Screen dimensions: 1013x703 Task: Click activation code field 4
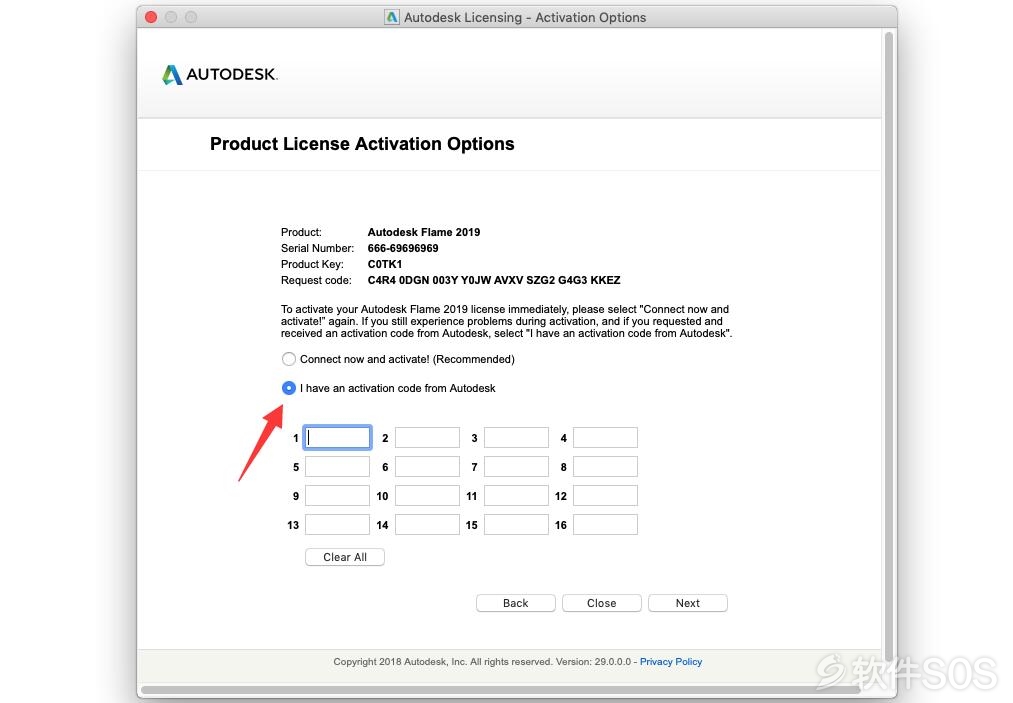[x=605, y=437]
